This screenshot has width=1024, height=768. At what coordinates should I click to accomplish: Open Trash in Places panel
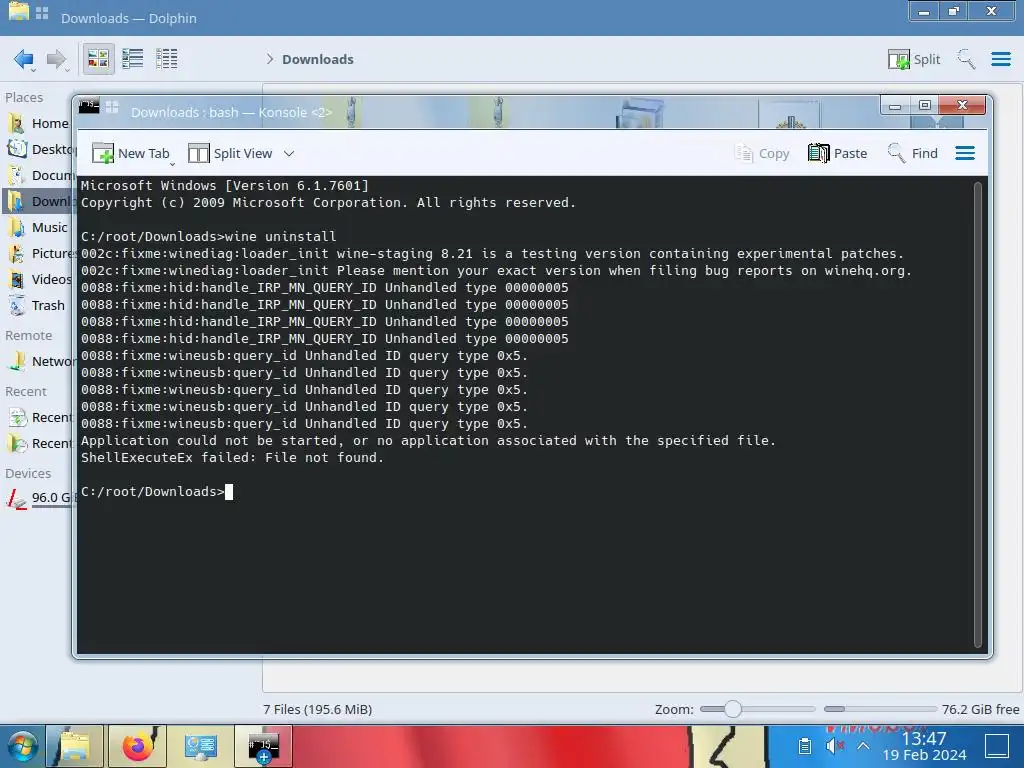pos(39,306)
